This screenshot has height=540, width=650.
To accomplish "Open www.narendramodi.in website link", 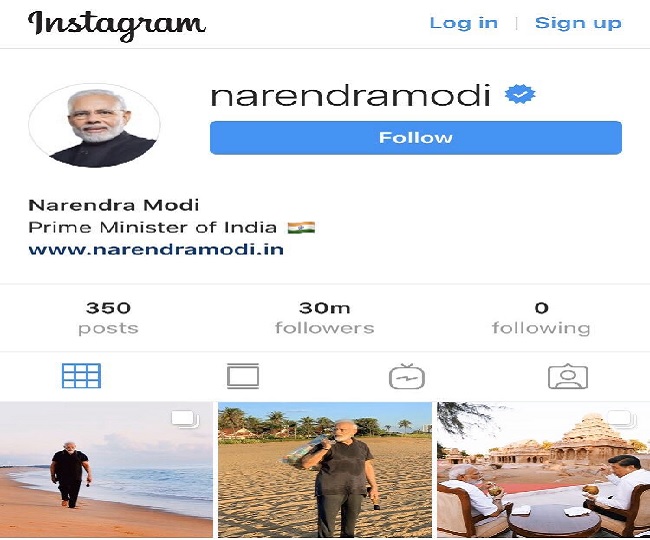I will tap(156, 249).
